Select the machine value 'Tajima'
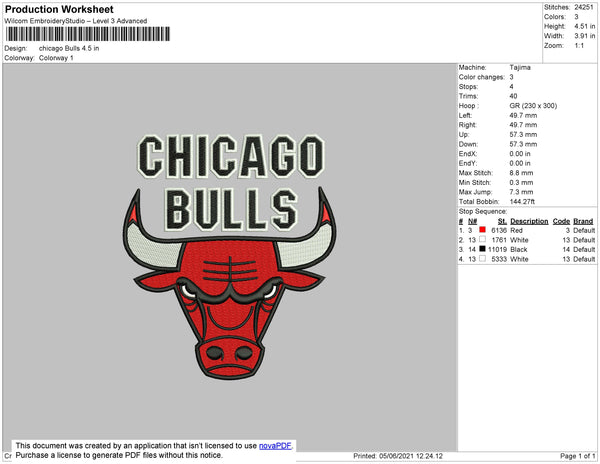This screenshot has width=600, height=464. tap(520, 67)
